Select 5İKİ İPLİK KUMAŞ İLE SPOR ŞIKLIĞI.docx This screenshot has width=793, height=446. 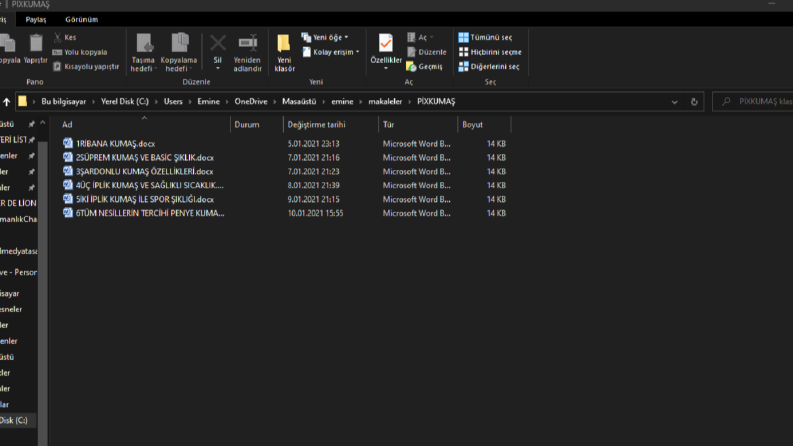click(145, 199)
